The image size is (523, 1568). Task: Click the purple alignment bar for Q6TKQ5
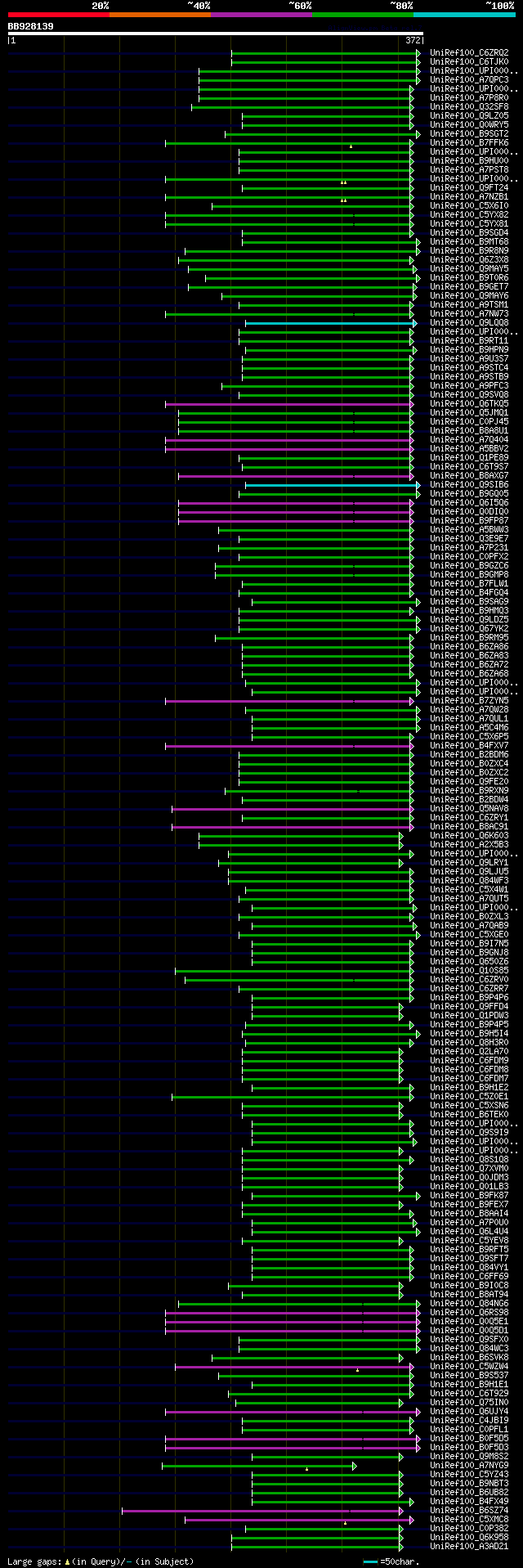point(289,404)
